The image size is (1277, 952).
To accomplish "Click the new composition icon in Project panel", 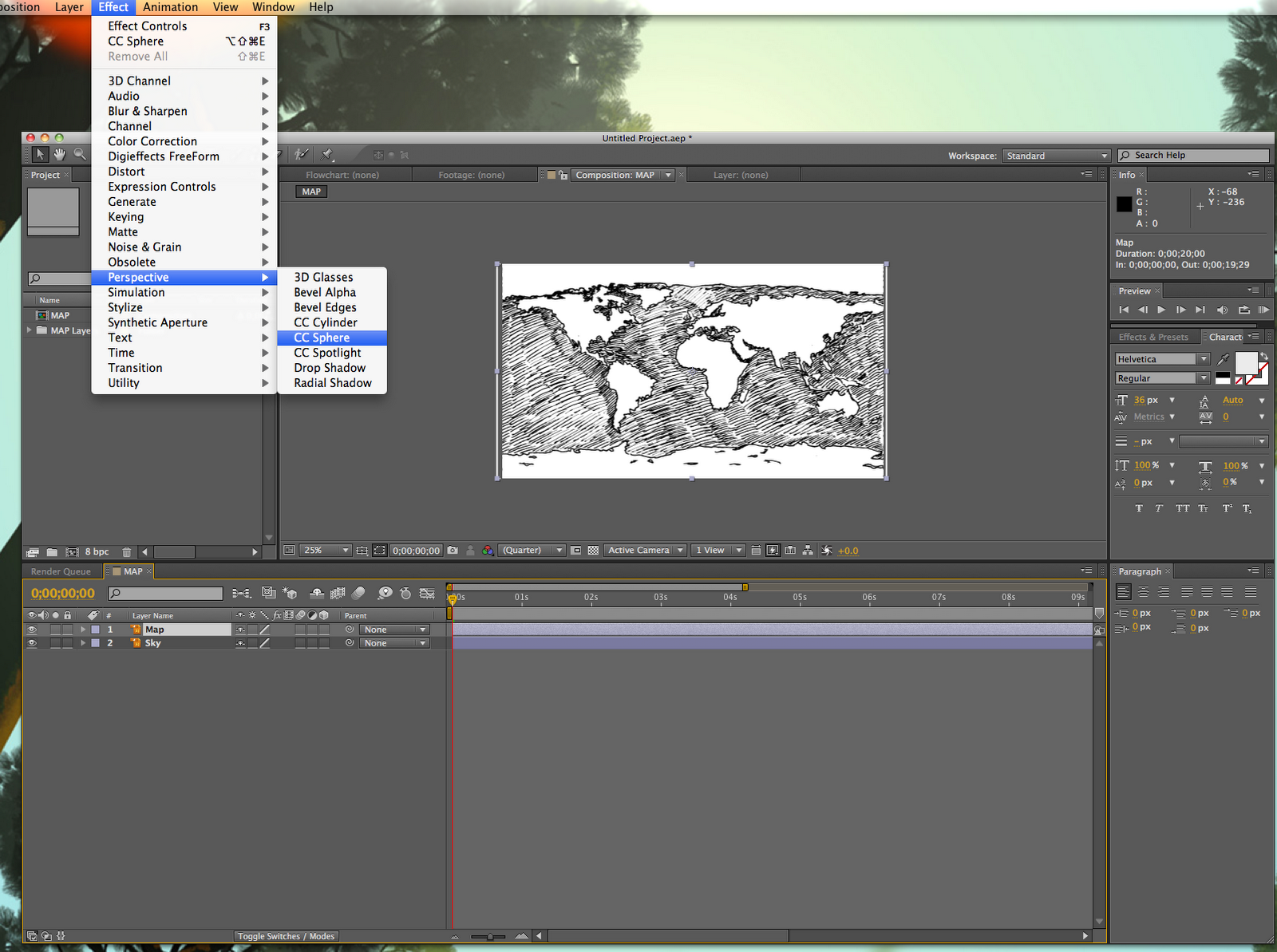I will pyautogui.click(x=72, y=551).
